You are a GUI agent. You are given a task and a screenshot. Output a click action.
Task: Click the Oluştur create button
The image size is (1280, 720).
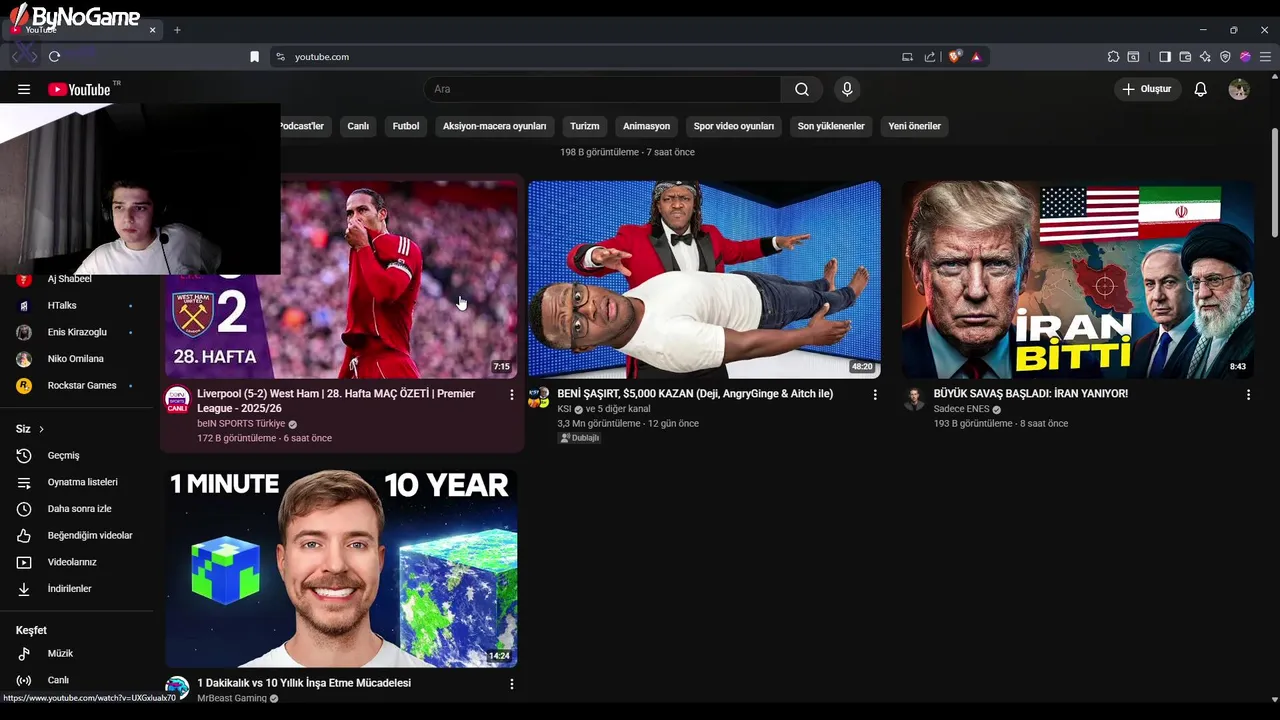pos(1147,89)
